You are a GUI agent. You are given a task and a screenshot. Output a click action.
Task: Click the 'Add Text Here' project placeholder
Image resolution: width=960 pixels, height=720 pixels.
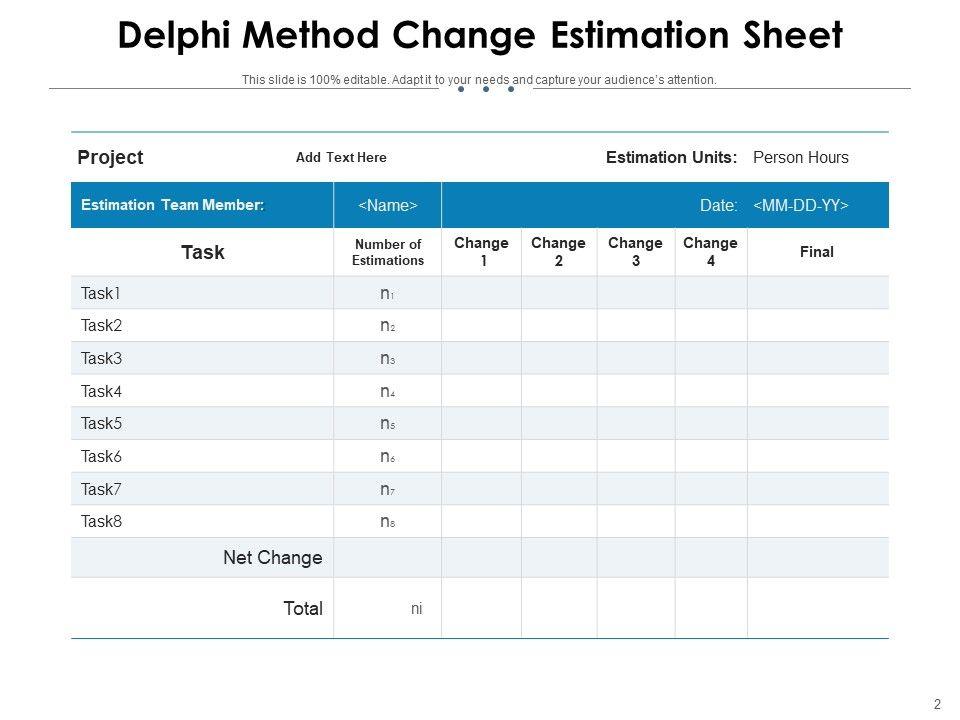[341, 158]
